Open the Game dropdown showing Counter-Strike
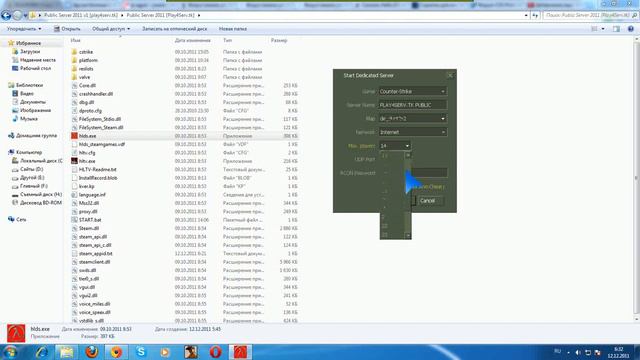Screen dimensions: 640x360 point(412,91)
